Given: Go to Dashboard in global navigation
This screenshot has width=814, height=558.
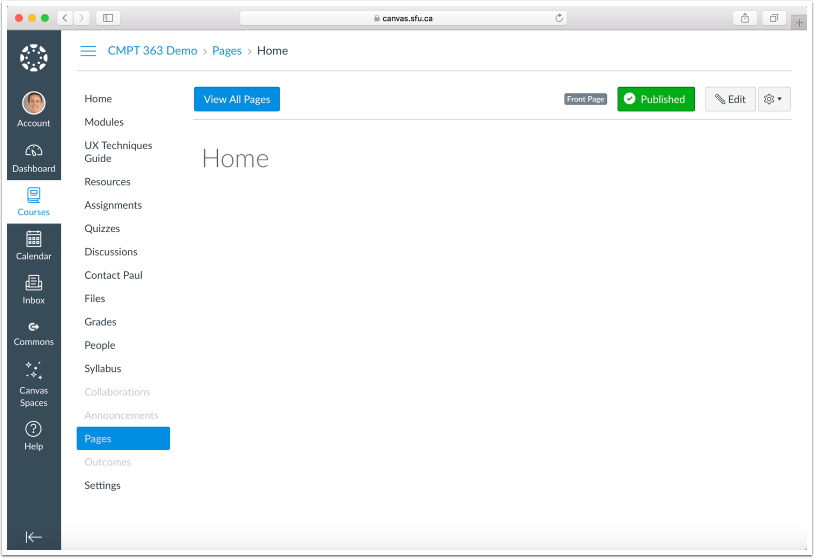Looking at the screenshot, I should pyautogui.click(x=34, y=158).
